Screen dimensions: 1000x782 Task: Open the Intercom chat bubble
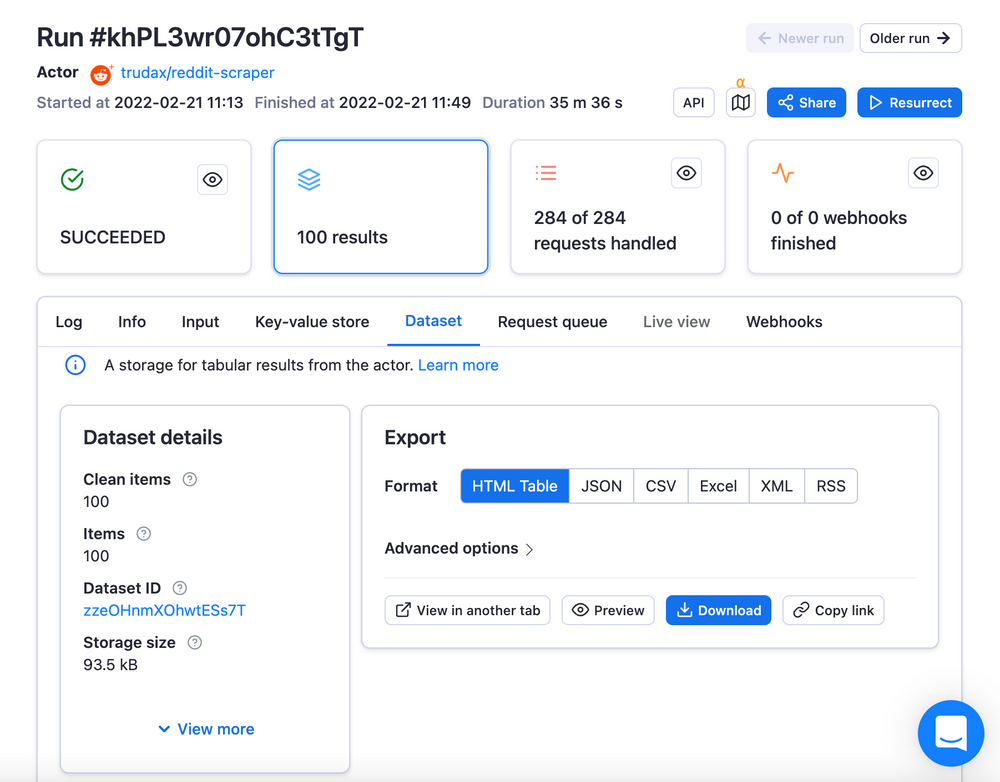tap(950, 733)
